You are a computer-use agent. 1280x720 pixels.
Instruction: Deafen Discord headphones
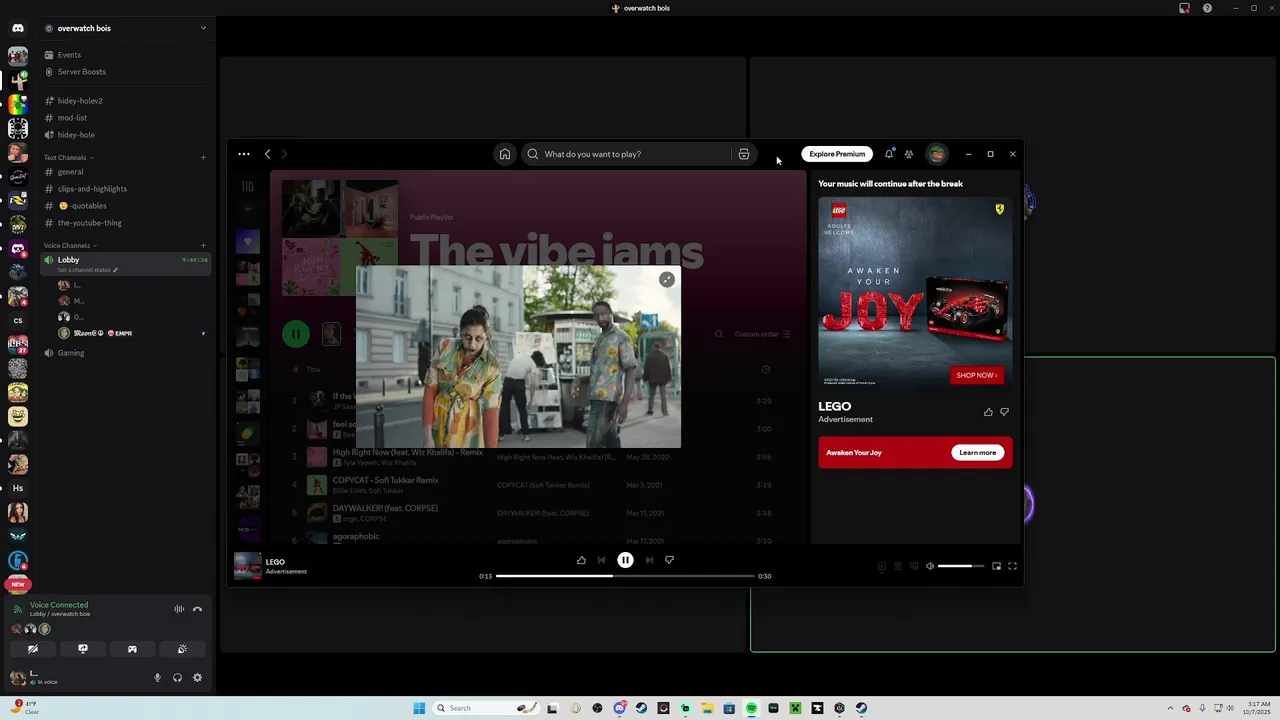click(177, 677)
